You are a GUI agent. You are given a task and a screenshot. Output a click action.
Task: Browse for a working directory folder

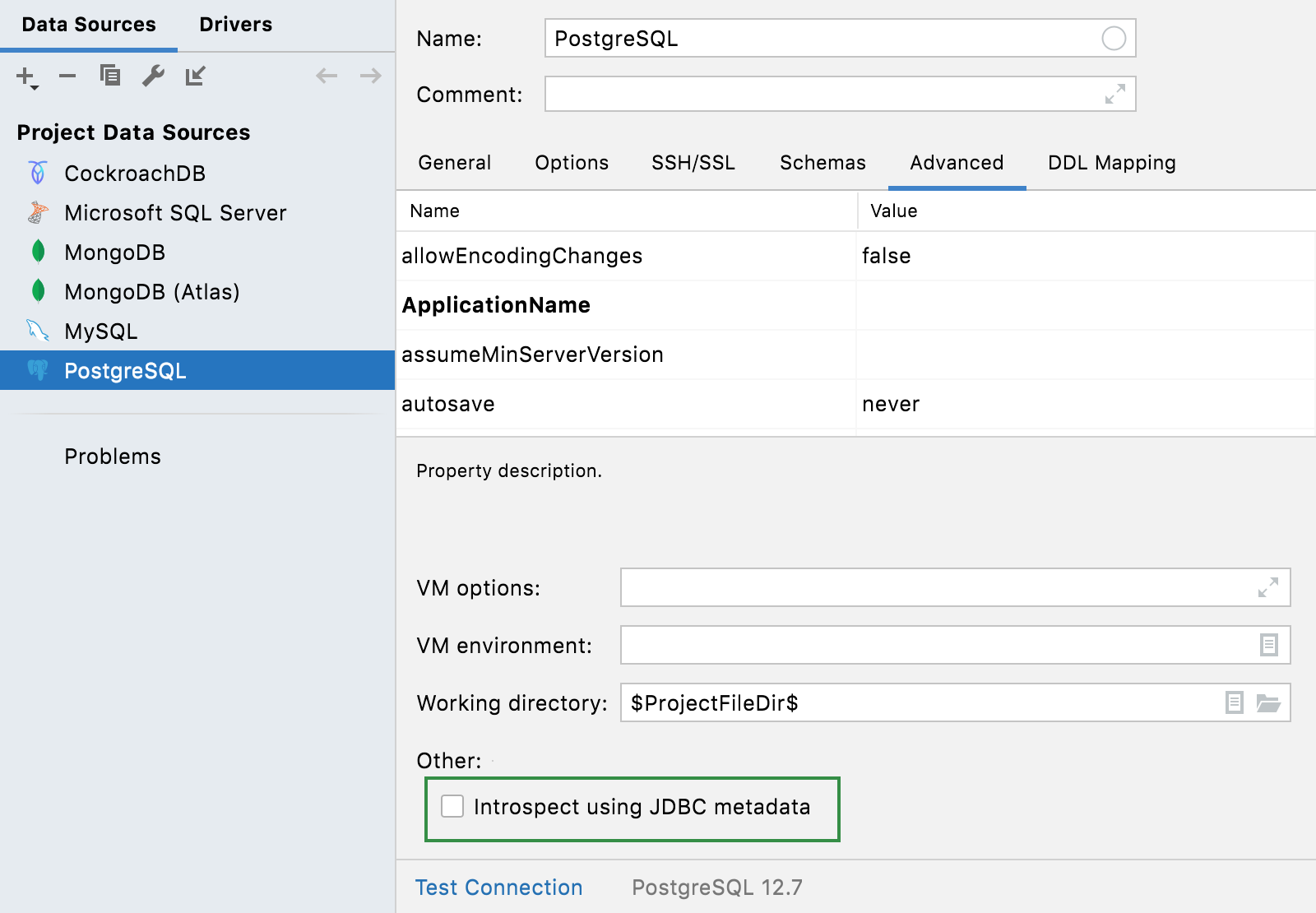pos(1267,703)
